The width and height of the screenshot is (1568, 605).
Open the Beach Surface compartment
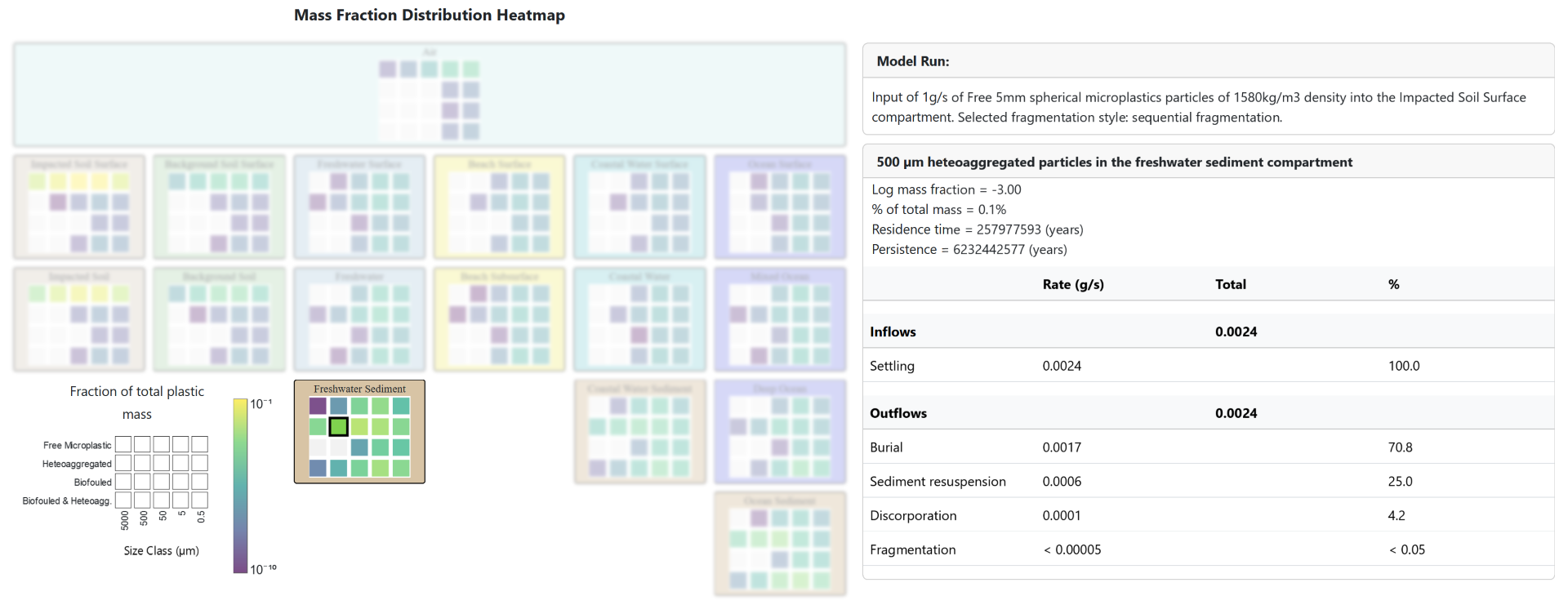pos(500,207)
